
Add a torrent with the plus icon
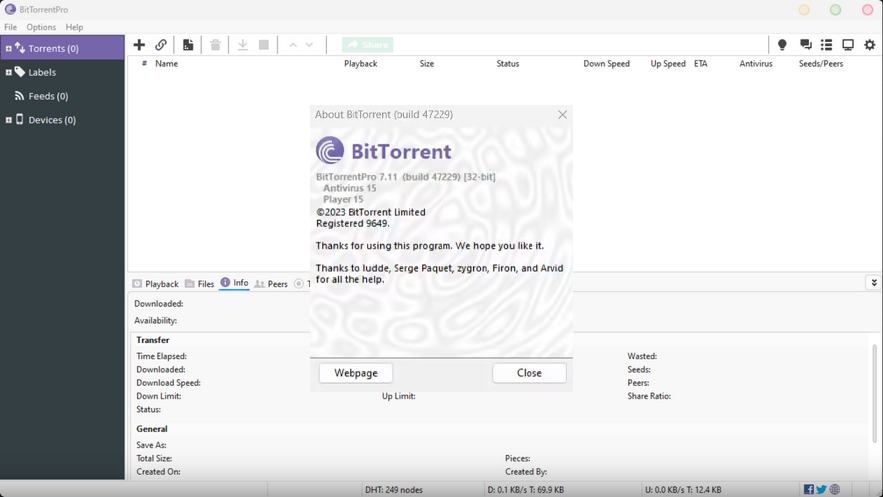139,44
